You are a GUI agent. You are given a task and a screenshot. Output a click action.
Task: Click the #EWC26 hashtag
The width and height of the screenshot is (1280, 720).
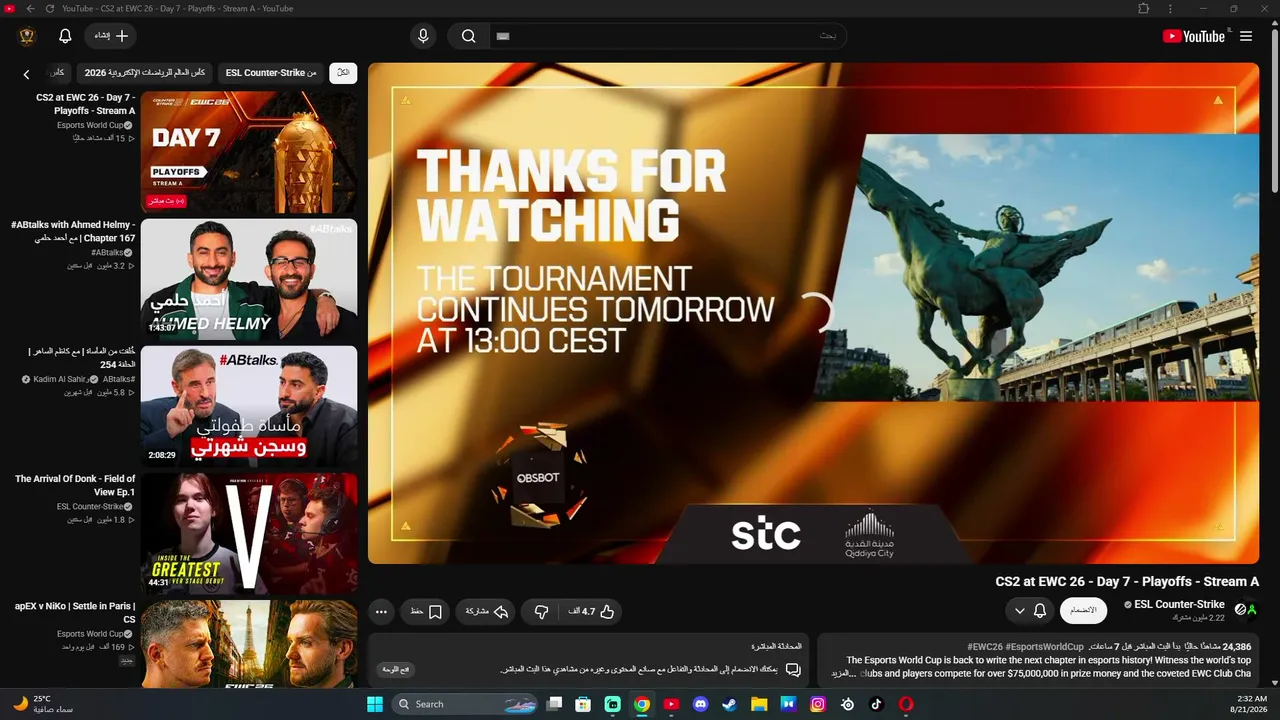tap(987, 647)
